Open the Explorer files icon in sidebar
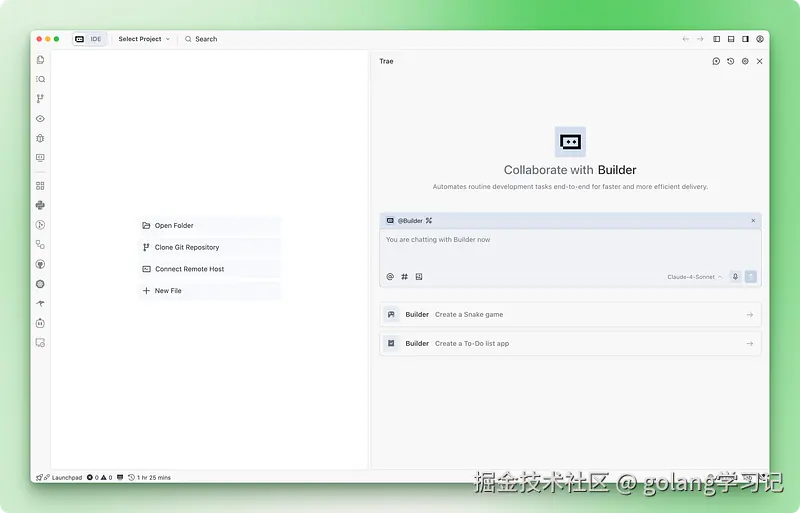The height and width of the screenshot is (513, 800). (40, 60)
